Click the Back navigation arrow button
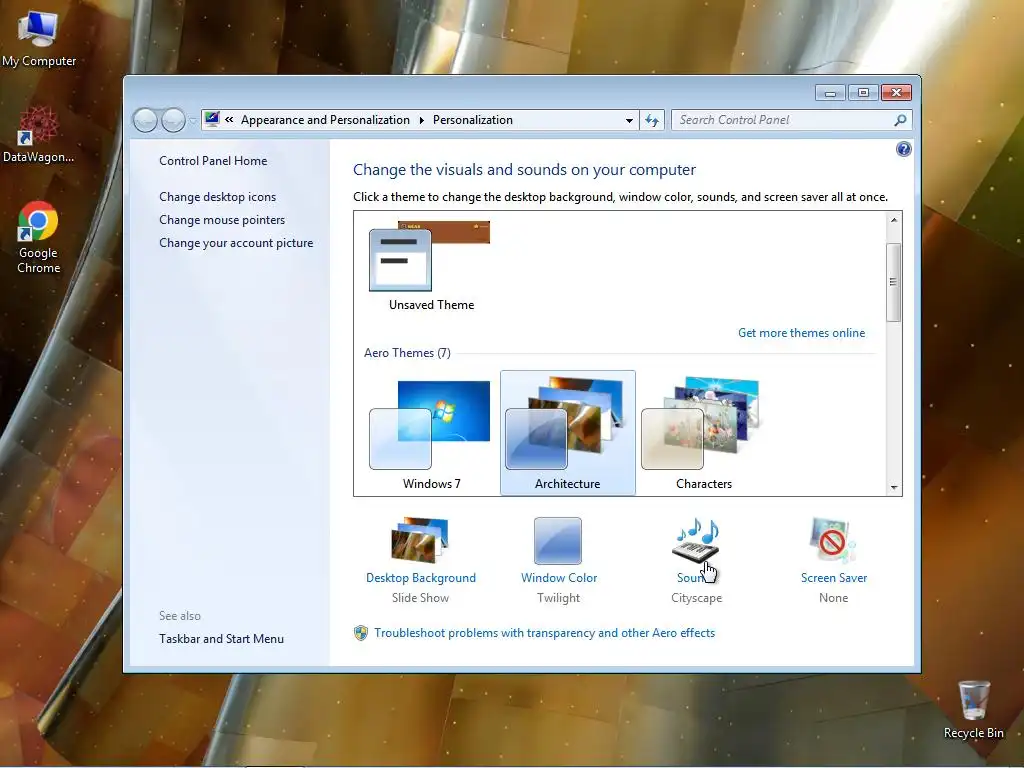Viewport: 1024px width, 768px height. click(x=145, y=120)
